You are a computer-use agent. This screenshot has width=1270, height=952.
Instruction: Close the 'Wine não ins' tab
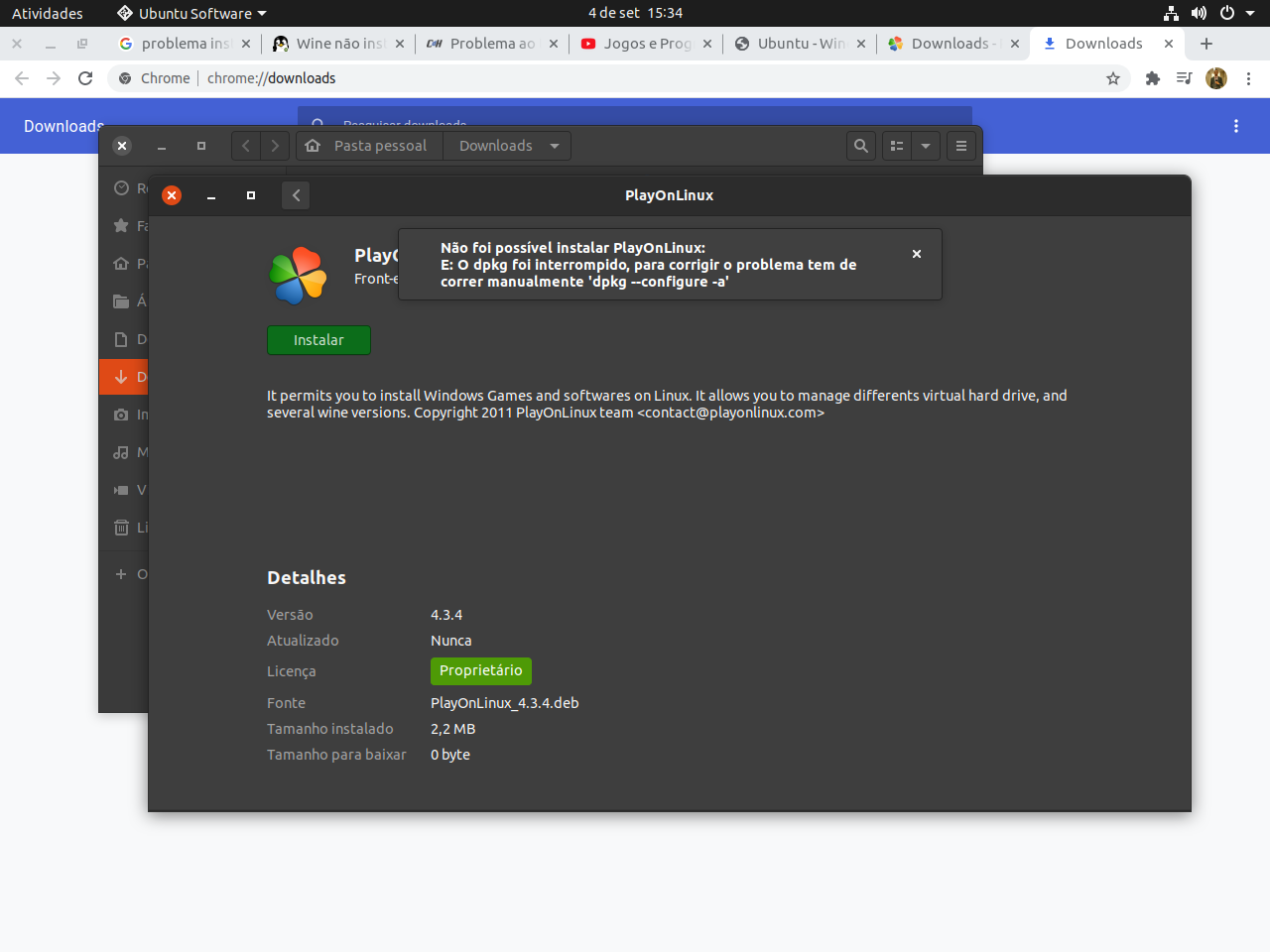400,44
